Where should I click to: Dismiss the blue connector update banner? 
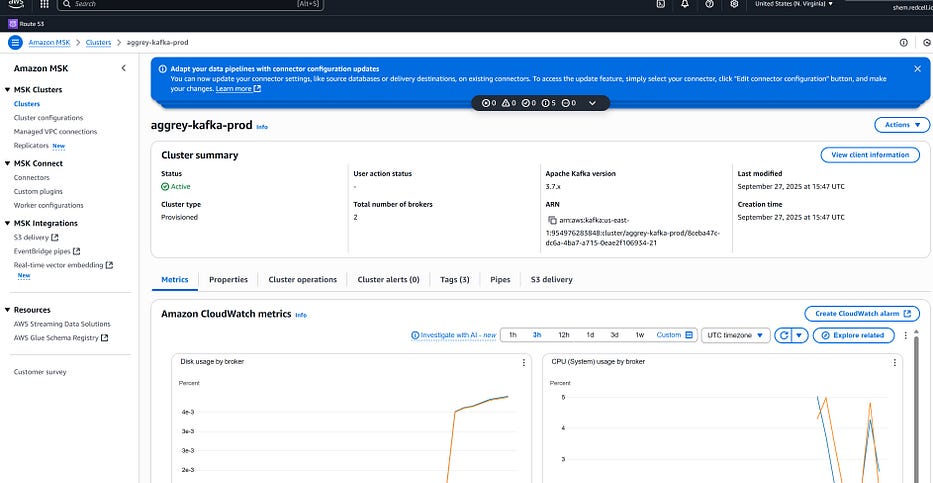917,68
